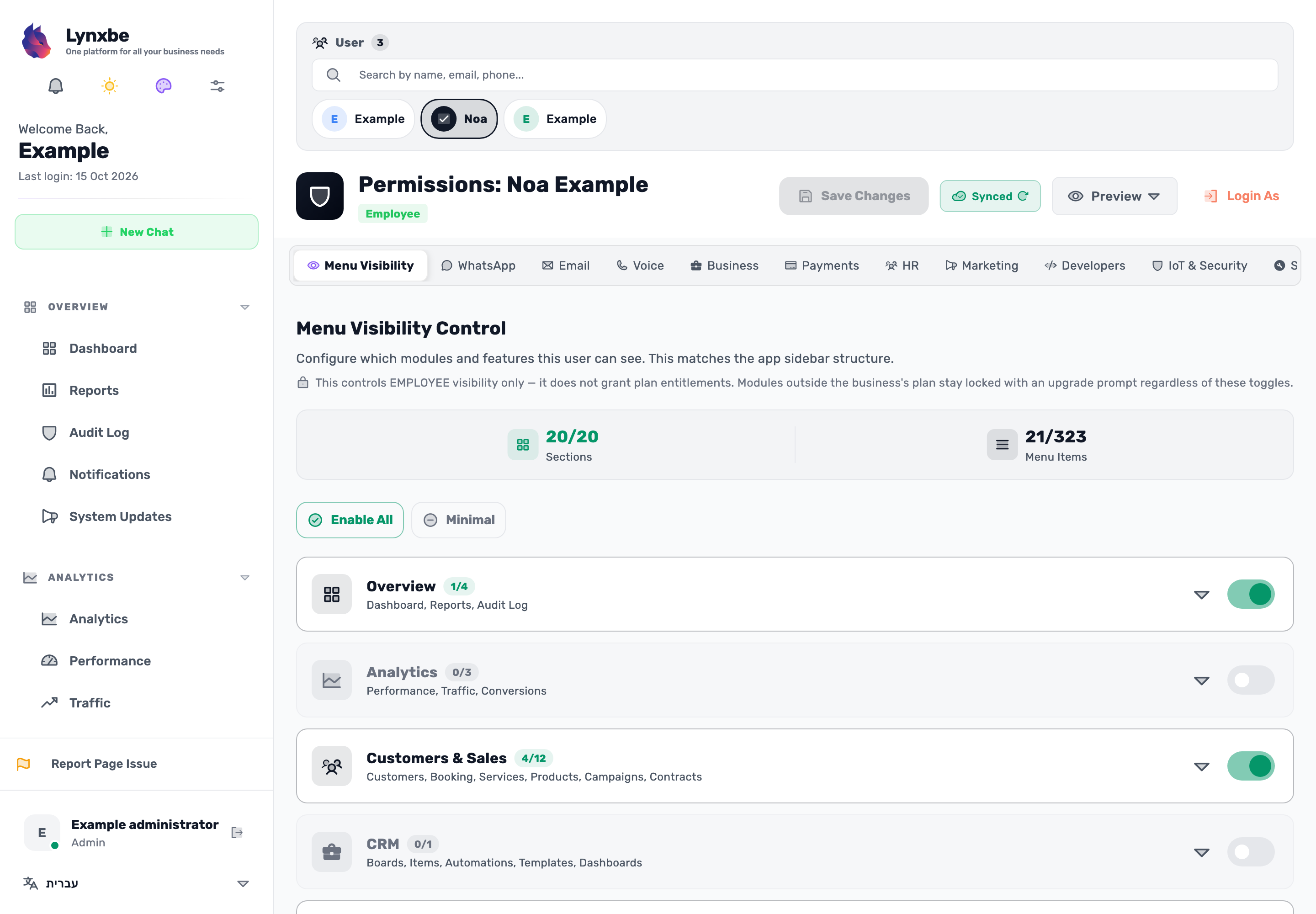The width and height of the screenshot is (1316, 914).
Task: Click the Dashboard grid icon in sidebar
Action: 49,348
